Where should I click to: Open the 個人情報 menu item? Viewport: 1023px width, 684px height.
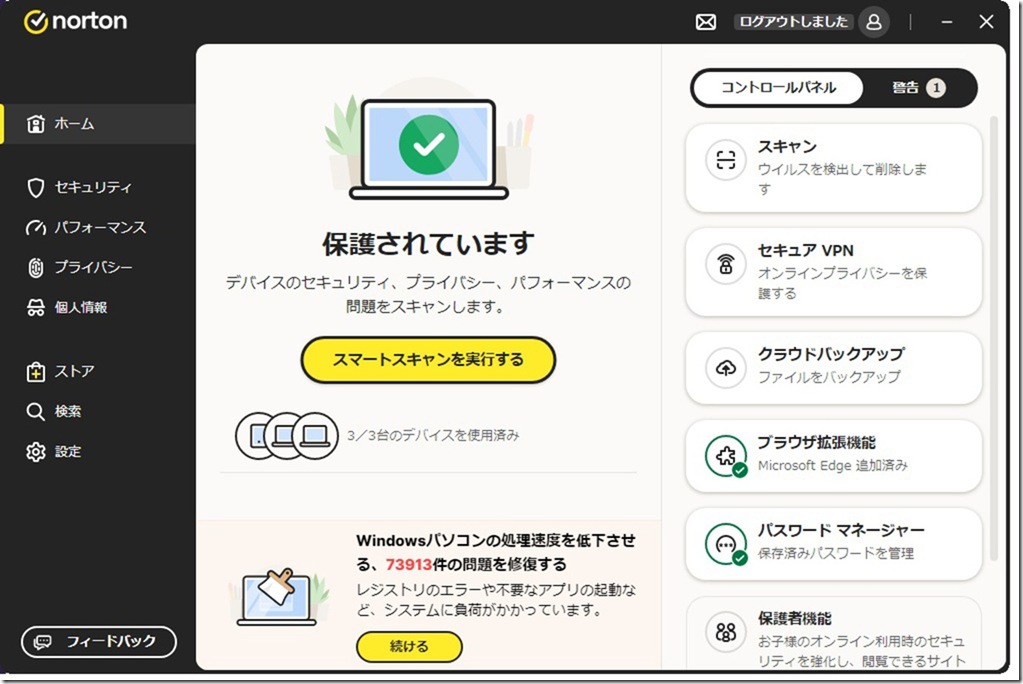(x=98, y=307)
